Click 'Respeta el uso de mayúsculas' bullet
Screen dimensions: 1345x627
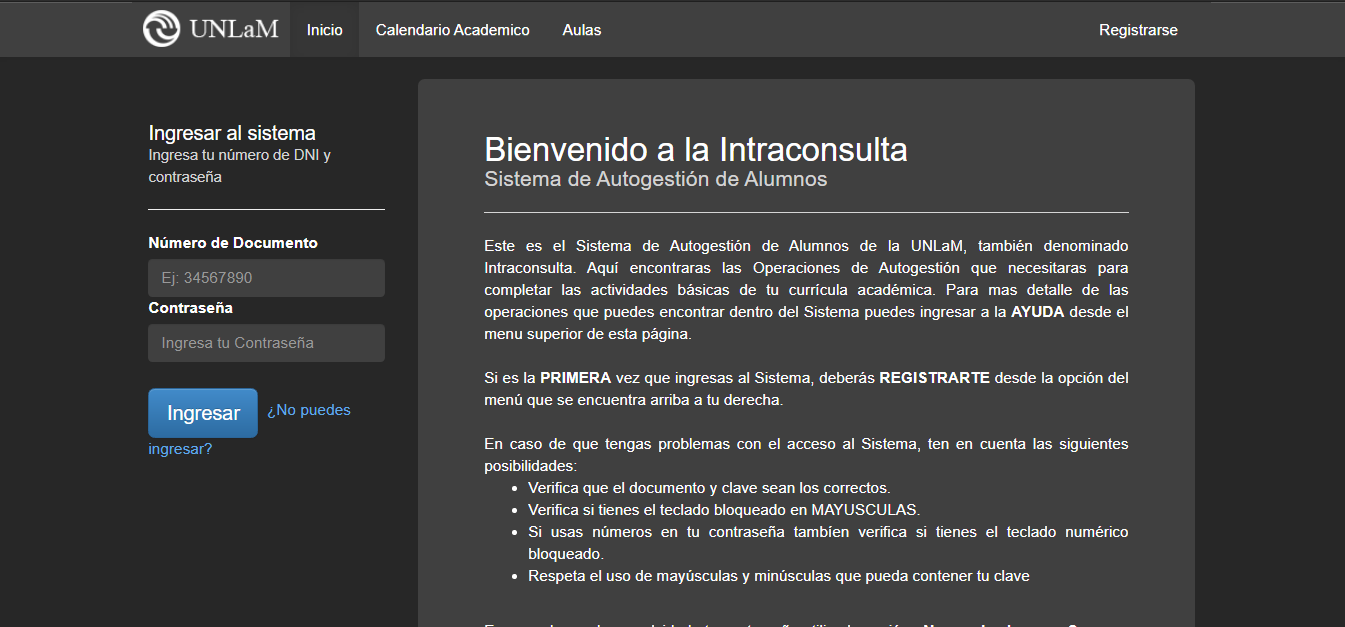[779, 576]
